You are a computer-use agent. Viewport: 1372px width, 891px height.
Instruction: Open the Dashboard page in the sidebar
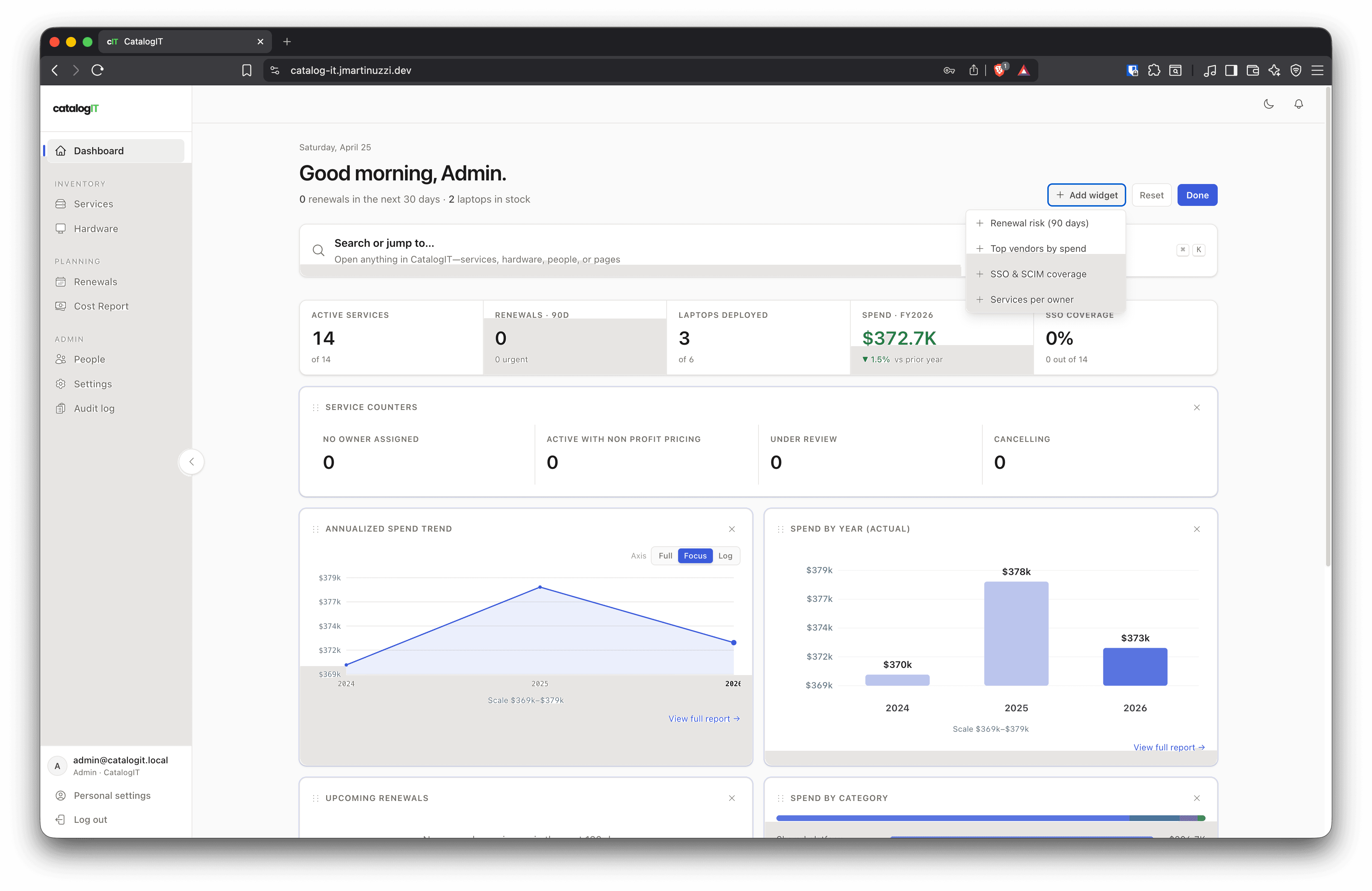coord(116,151)
